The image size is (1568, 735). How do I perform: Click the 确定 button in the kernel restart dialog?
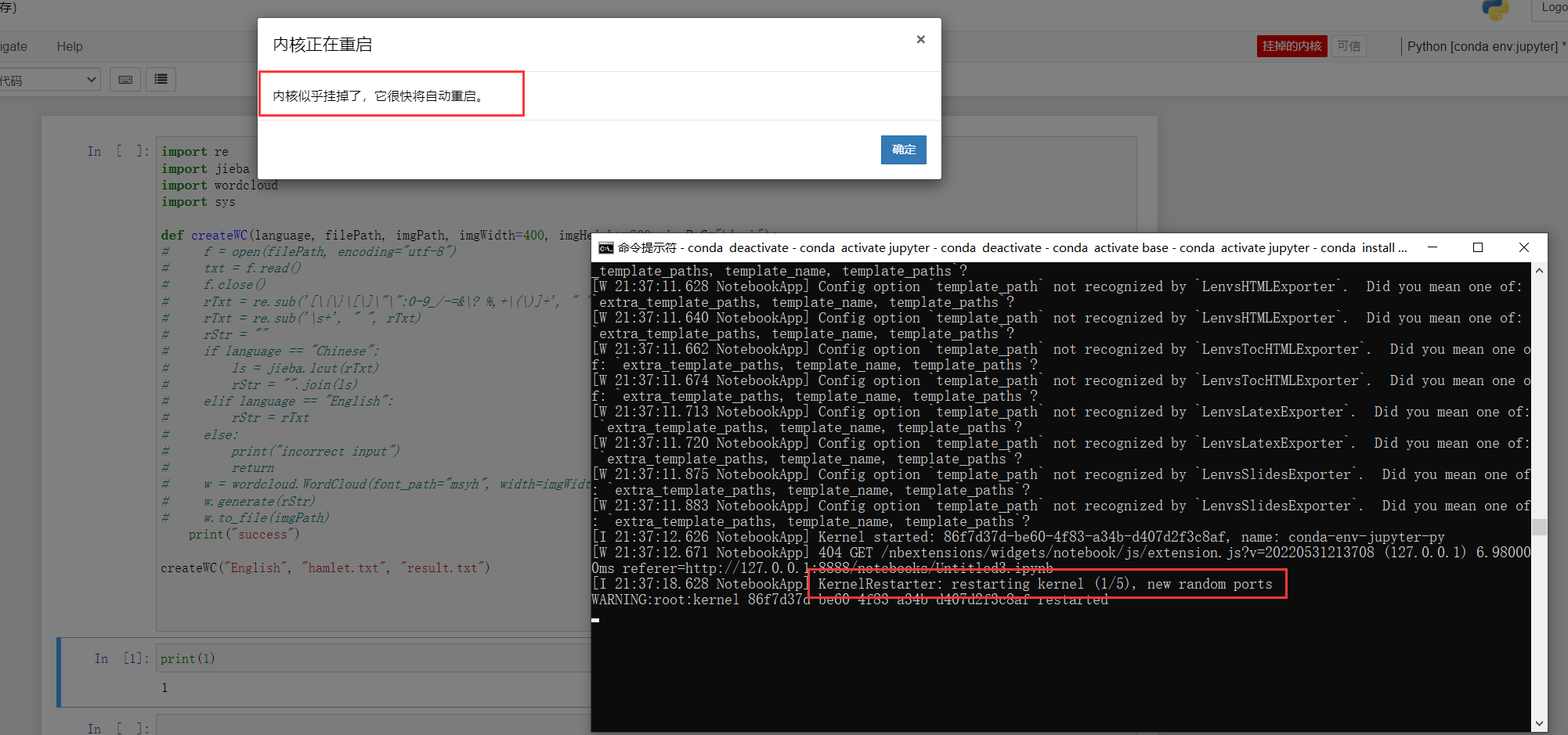point(903,150)
